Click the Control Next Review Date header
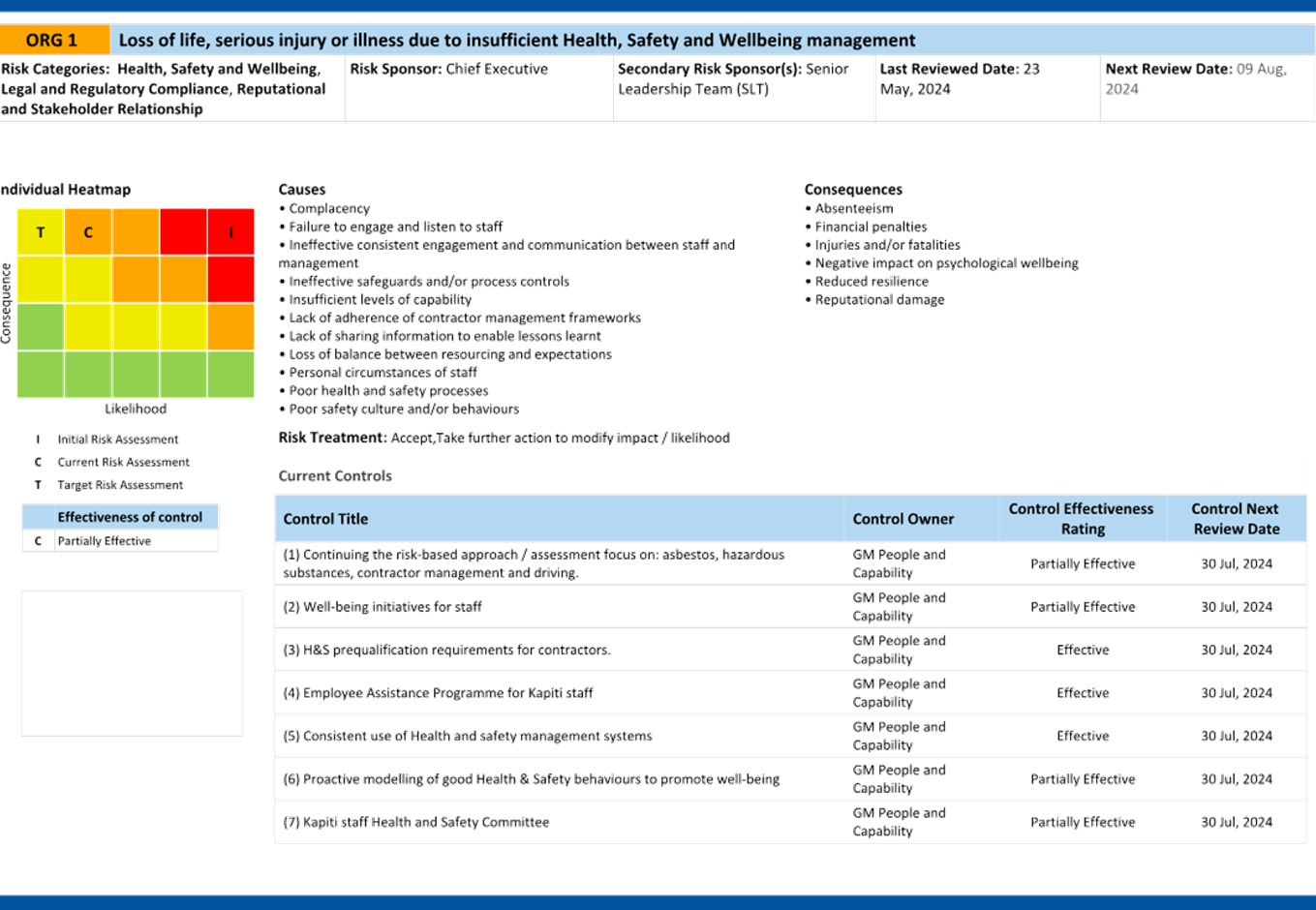The width and height of the screenshot is (1316, 910). click(x=1236, y=519)
